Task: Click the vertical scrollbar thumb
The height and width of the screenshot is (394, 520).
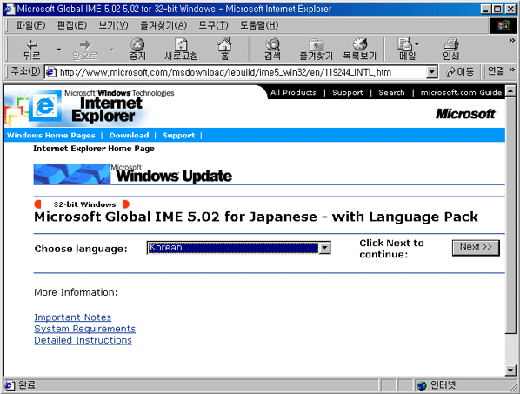Action: click(x=511, y=215)
